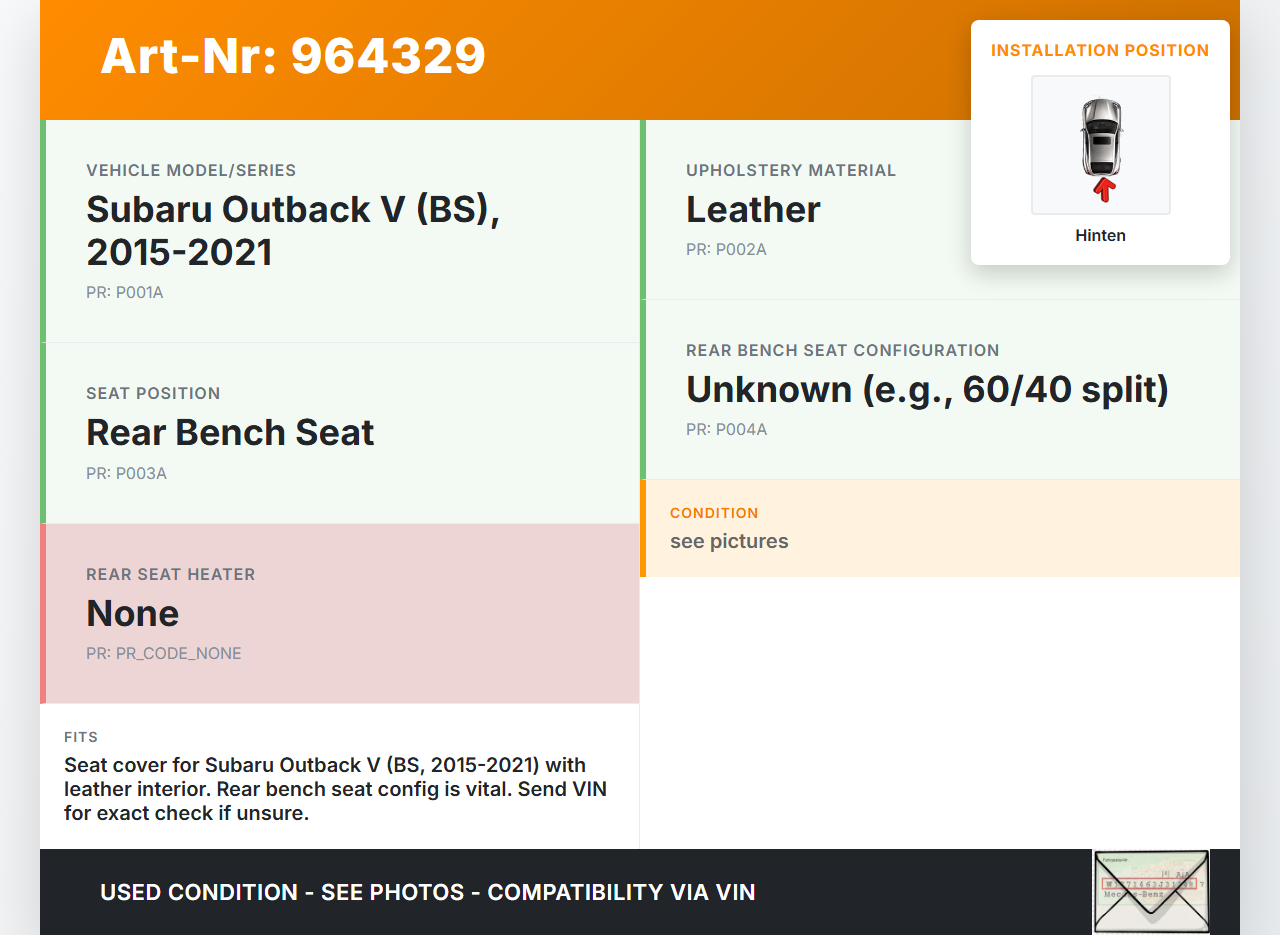Click the PR: P002A code
Screen dimensions: 1280x935
726,249
